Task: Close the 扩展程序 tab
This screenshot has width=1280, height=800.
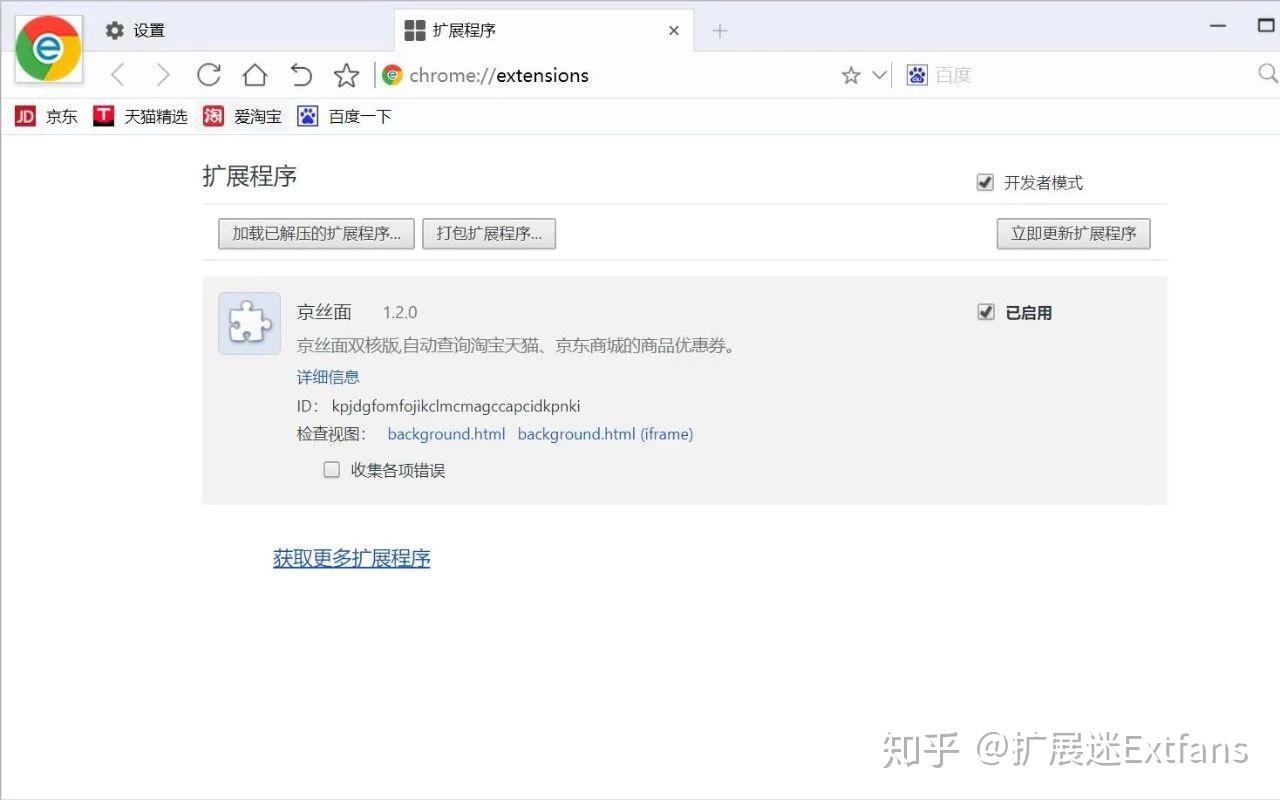Action: click(674, 31)
